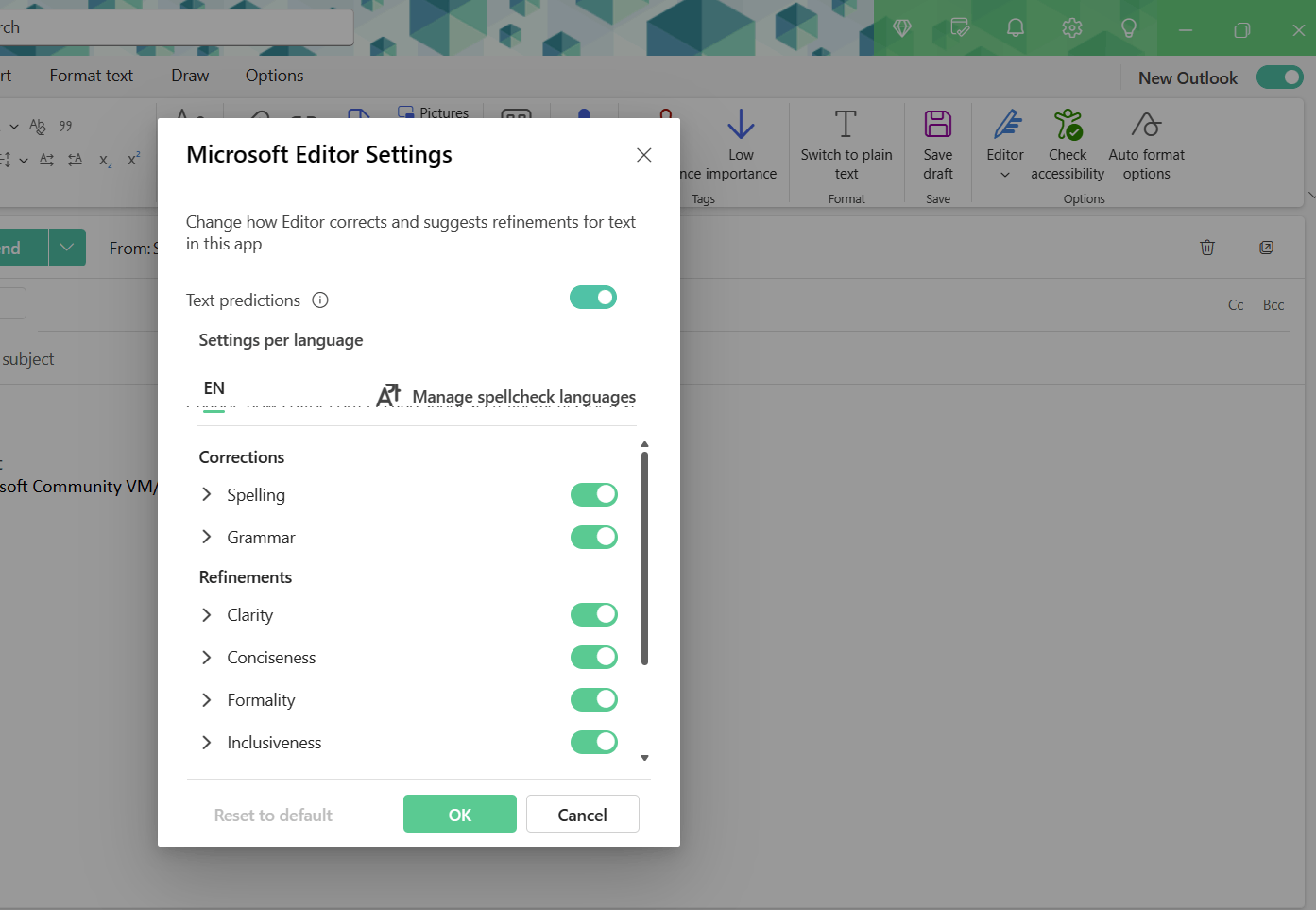
Task: Show the Bcc field
Action: tap(1273, 305)
